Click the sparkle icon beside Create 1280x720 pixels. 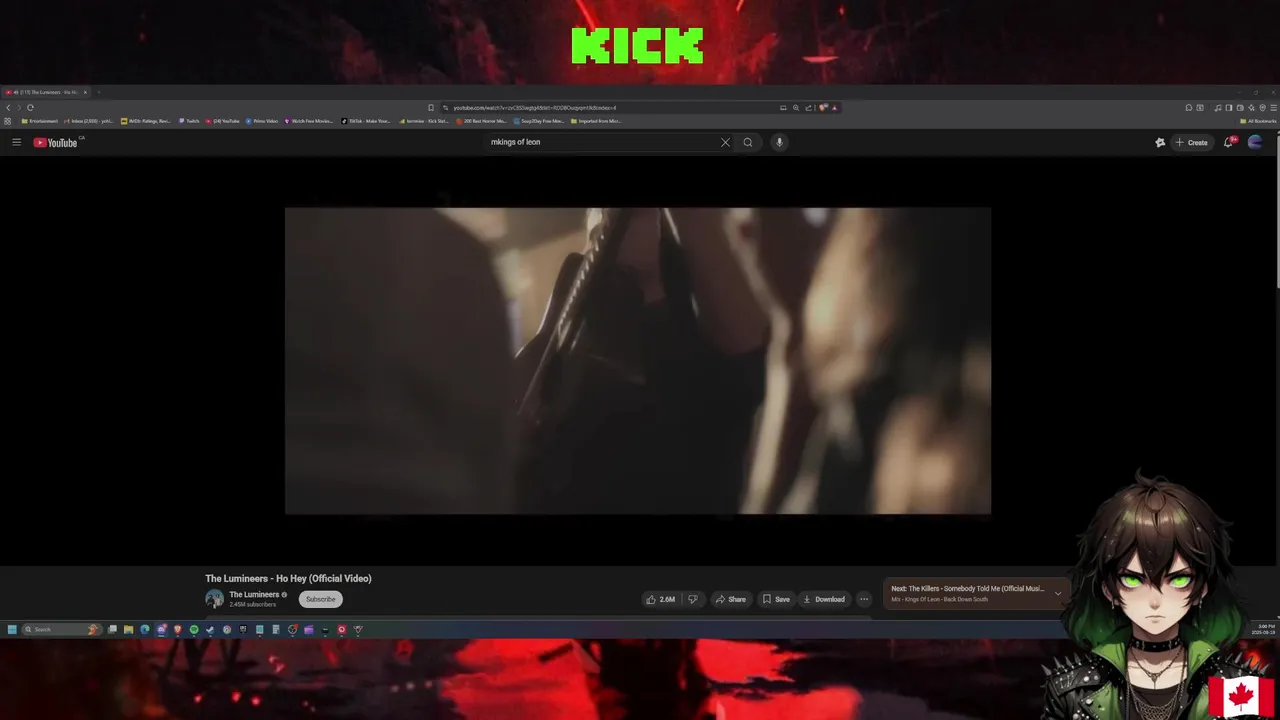(1160, 142)
